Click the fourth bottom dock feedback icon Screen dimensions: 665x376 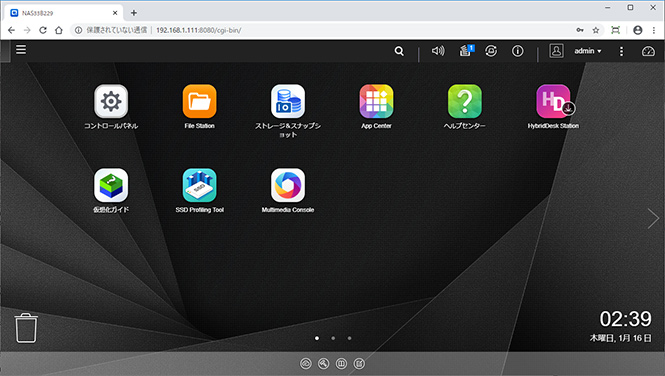point(359,364)
